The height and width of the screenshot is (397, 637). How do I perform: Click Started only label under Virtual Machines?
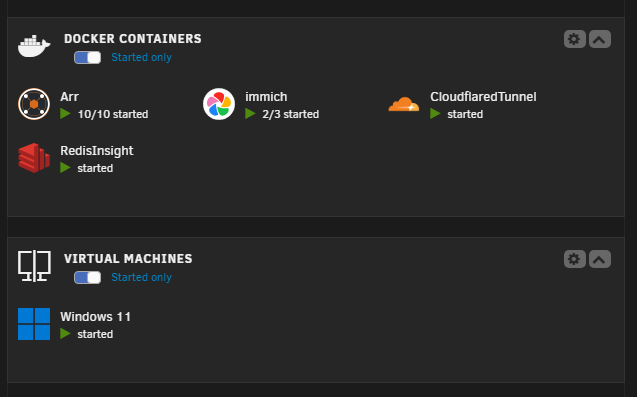pyautogui.click(x=141, y=277)
